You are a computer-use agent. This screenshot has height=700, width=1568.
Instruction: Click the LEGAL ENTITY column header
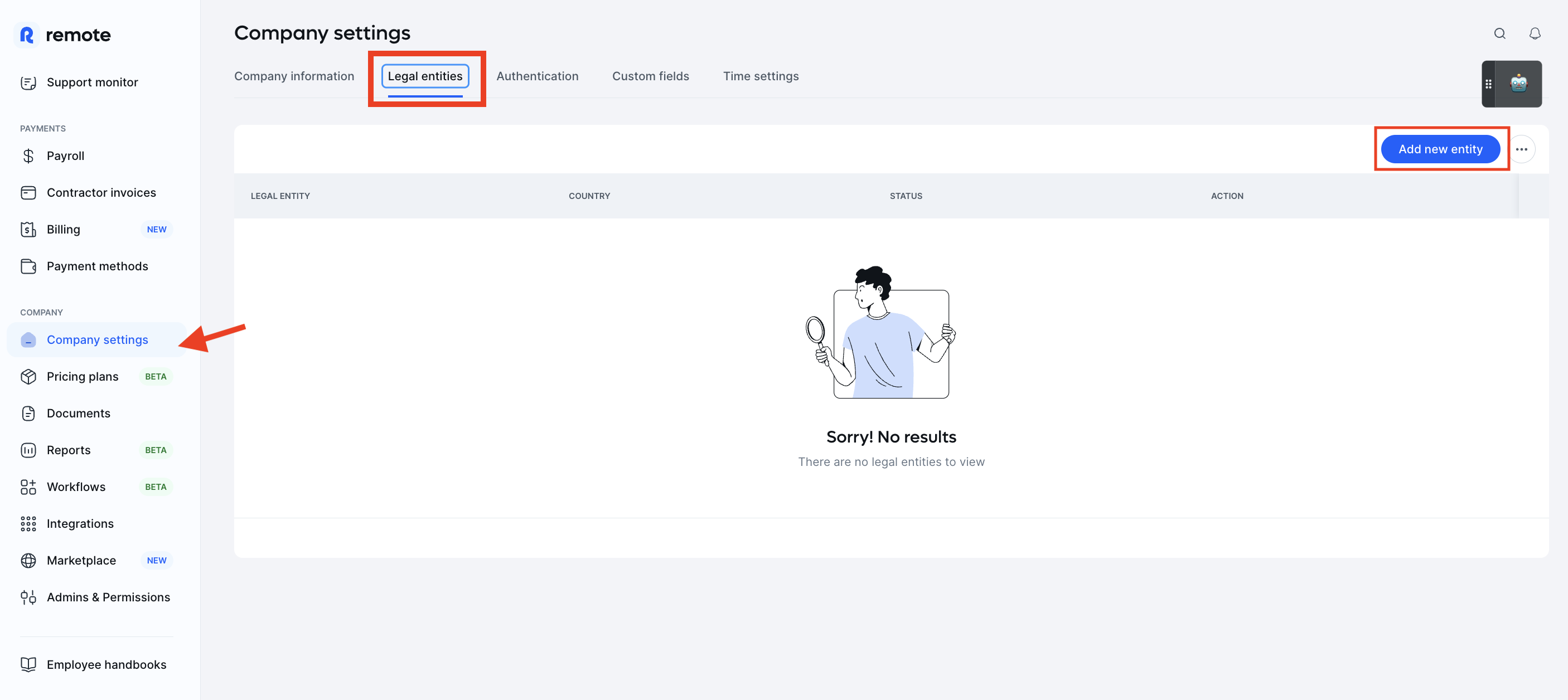[x=280, y=196]
